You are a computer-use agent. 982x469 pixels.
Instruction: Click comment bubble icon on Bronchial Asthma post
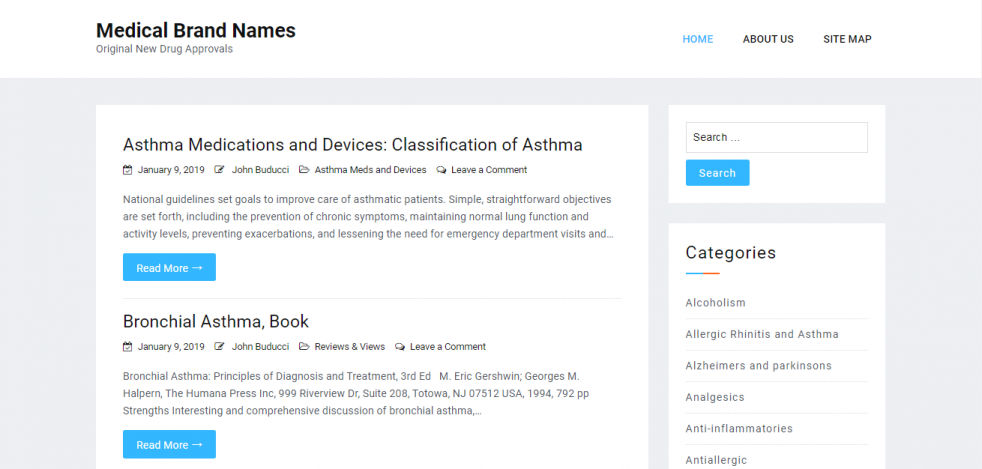(x=400, y=347)
